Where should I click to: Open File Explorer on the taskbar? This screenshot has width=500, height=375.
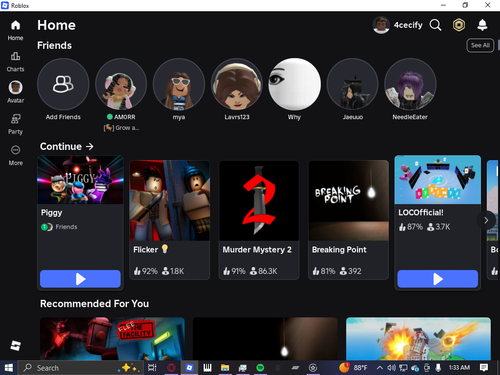(x=225, y=368)
